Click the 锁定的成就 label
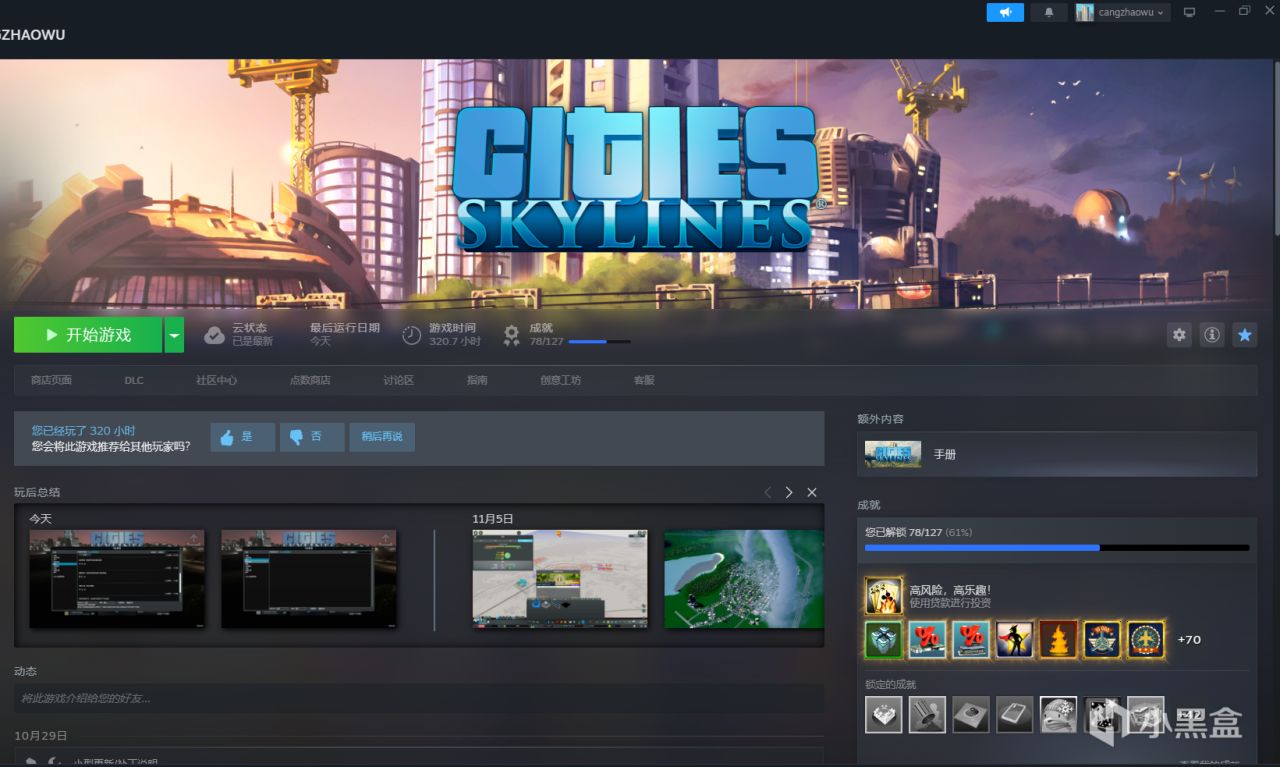1280x767 pixels. 890,684
